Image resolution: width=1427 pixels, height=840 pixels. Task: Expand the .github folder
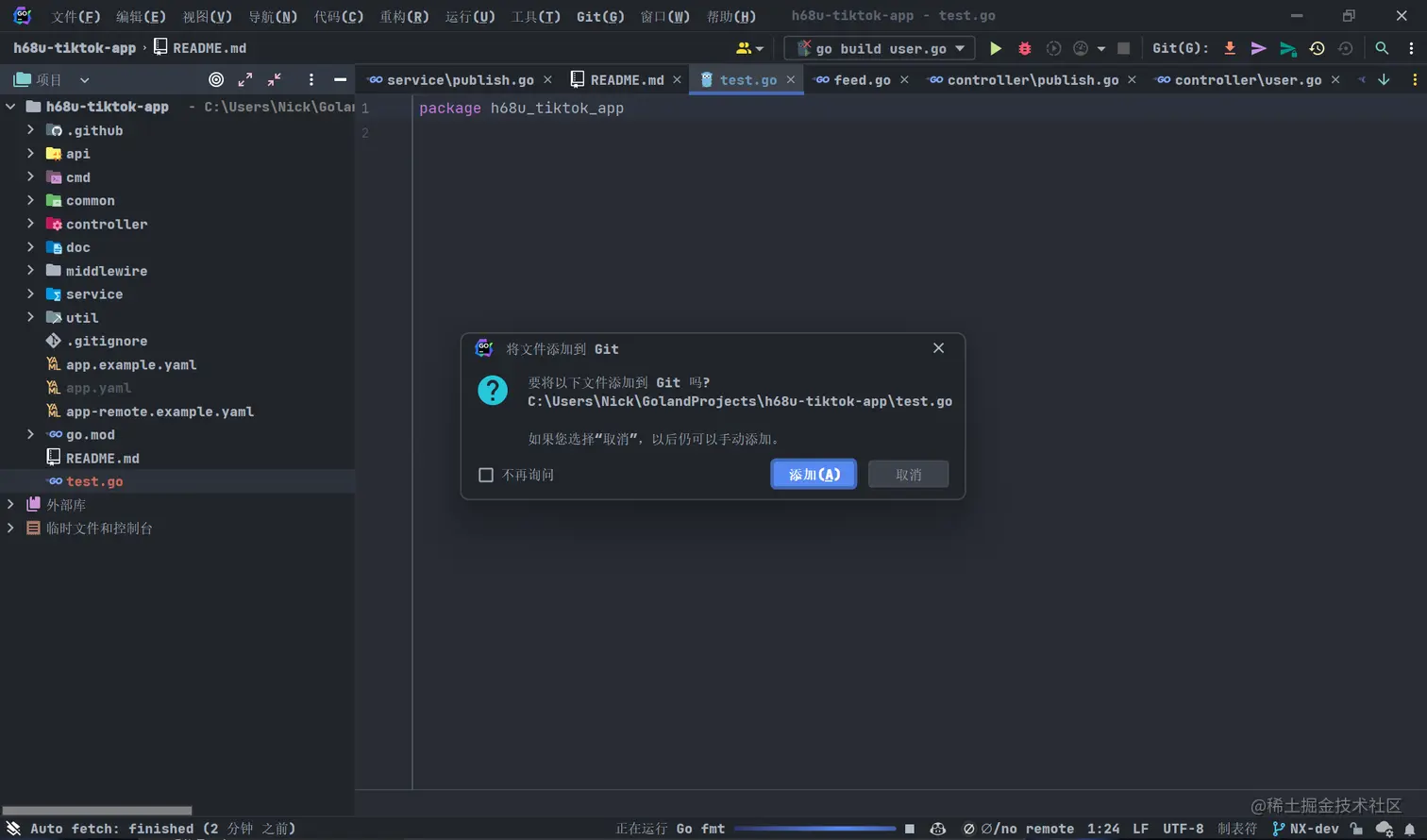30,130
